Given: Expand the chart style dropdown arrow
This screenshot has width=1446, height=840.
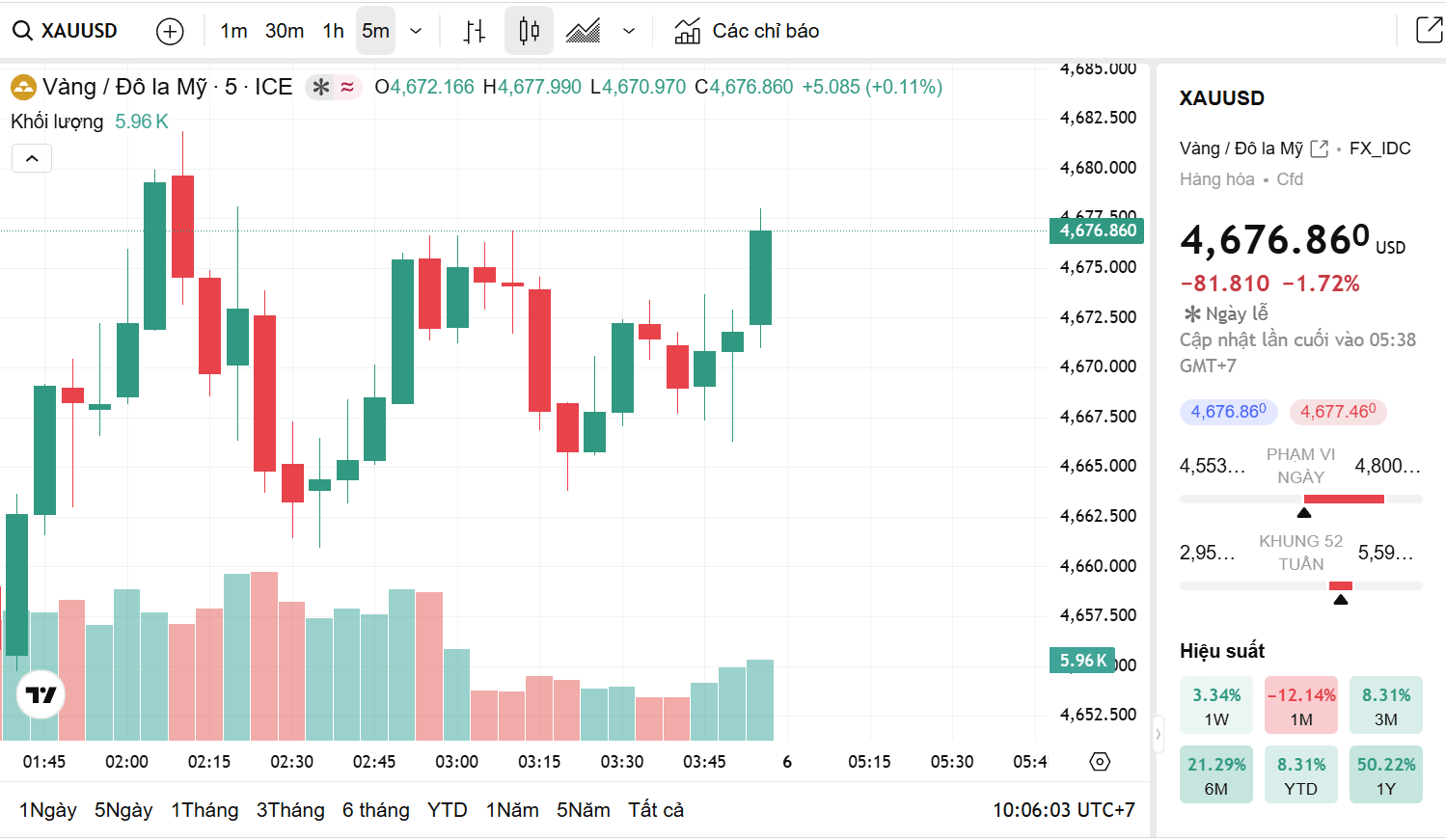Looking at the screenshot, I should point(629,31).
